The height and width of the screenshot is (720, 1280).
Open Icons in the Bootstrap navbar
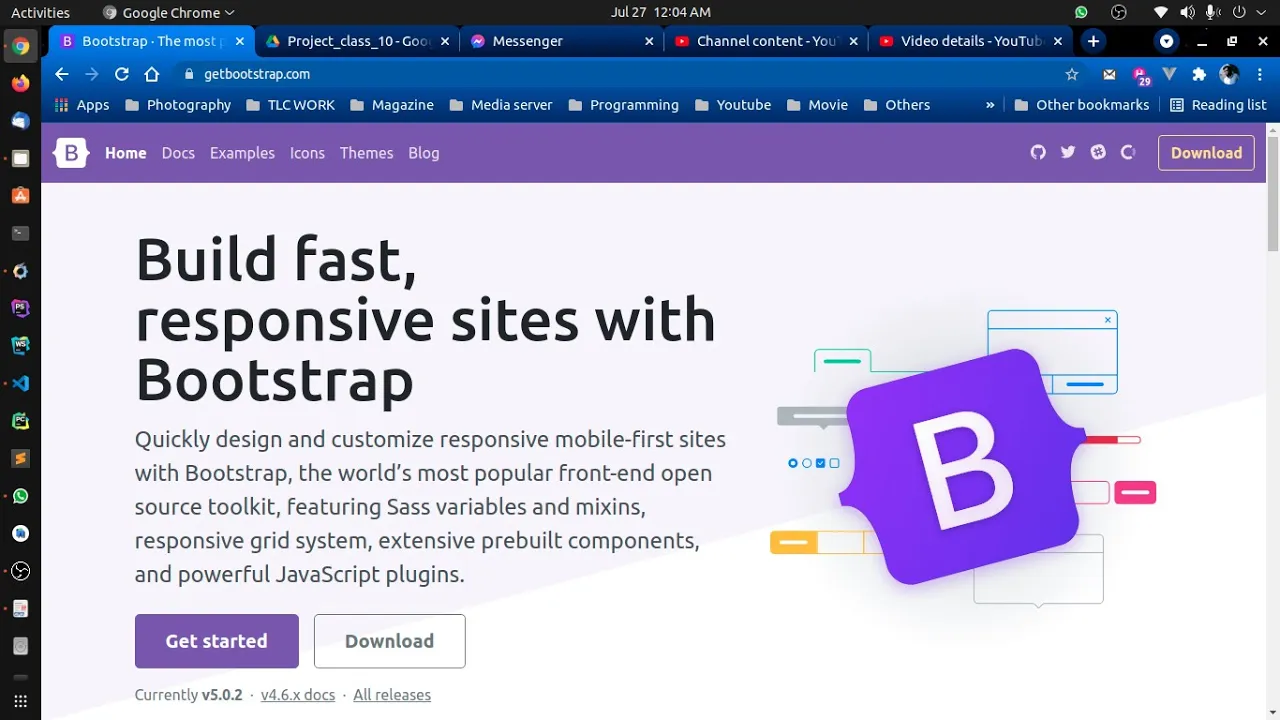[x=307, y=153]
